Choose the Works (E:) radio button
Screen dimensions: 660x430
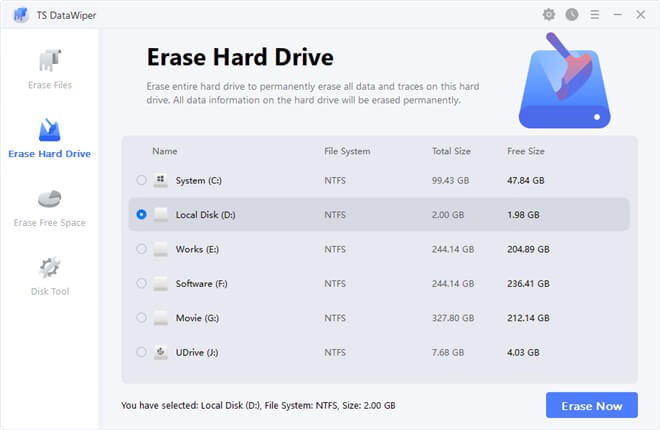(x=141, y=249)
